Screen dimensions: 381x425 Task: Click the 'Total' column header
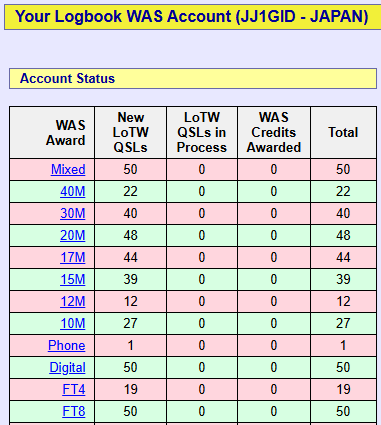[343, 132]
